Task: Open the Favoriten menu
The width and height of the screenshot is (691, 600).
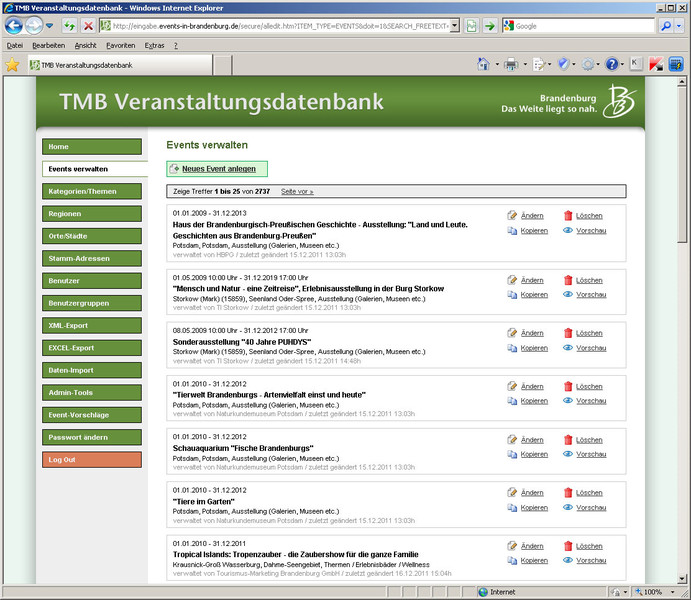Action: coord(120,45)
